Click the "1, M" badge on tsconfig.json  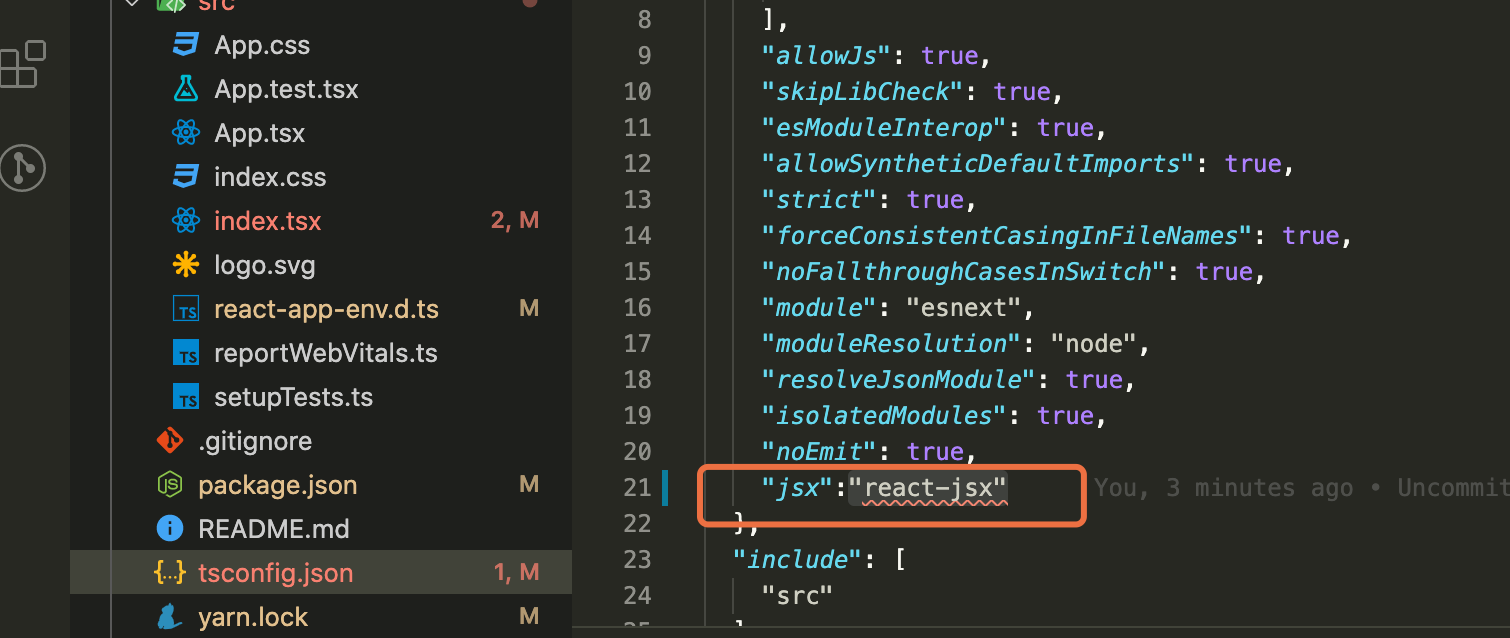click(516, 573)
